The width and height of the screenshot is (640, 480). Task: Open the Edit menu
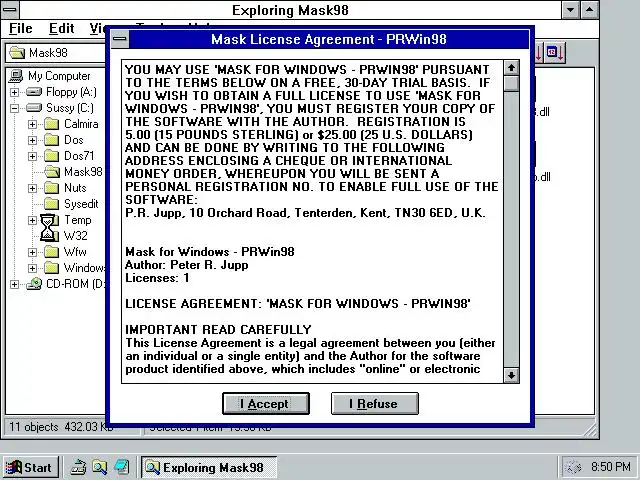(x=61, y=29)
